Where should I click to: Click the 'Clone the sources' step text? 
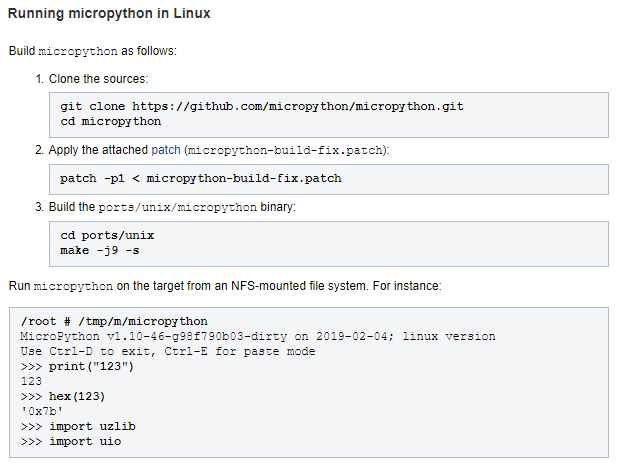click(98, 79)
